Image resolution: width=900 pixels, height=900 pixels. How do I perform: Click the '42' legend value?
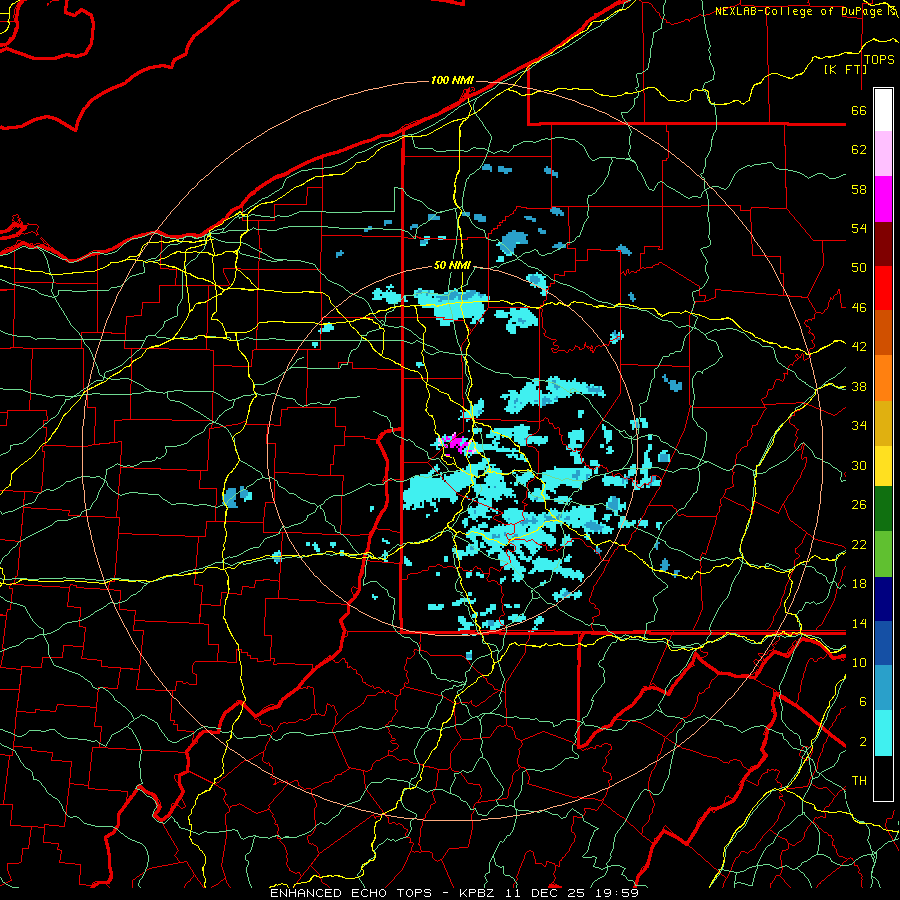tap(859, 347)
